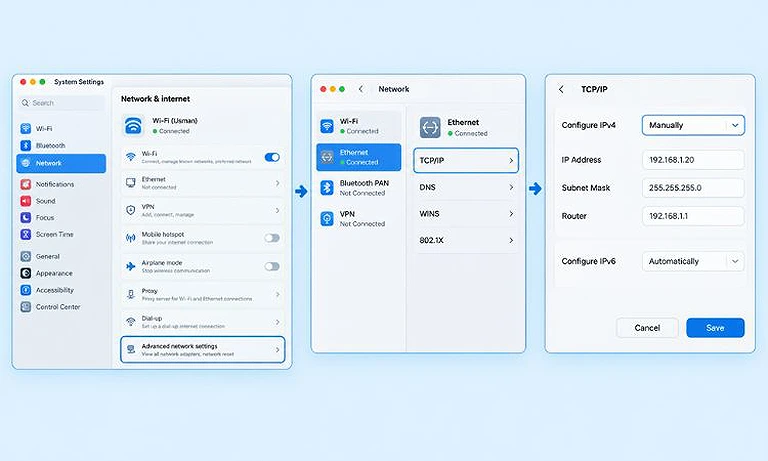Enable the Mobile hotspot toggle

coord(272,238)
